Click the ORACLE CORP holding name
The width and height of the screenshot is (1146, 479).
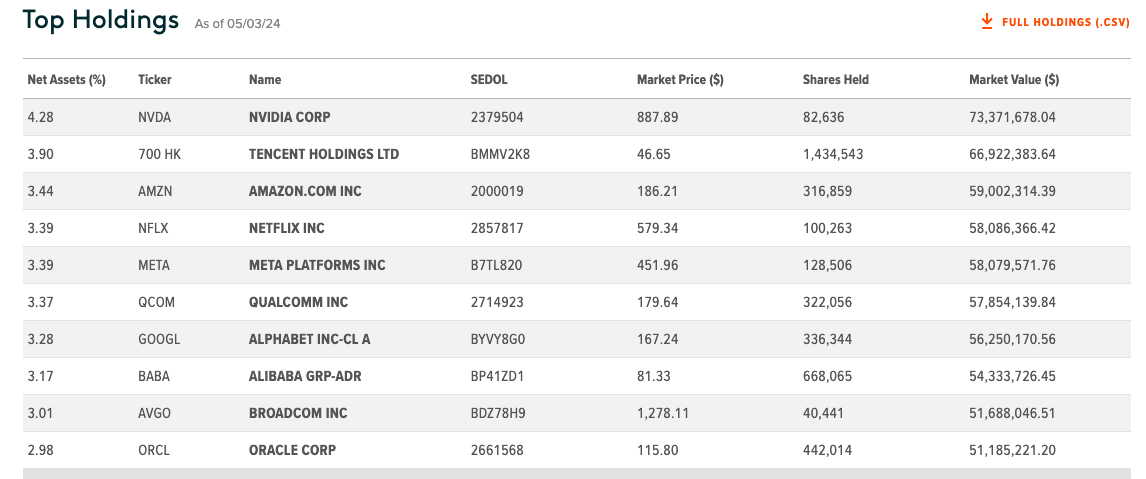tap(292, 450)
